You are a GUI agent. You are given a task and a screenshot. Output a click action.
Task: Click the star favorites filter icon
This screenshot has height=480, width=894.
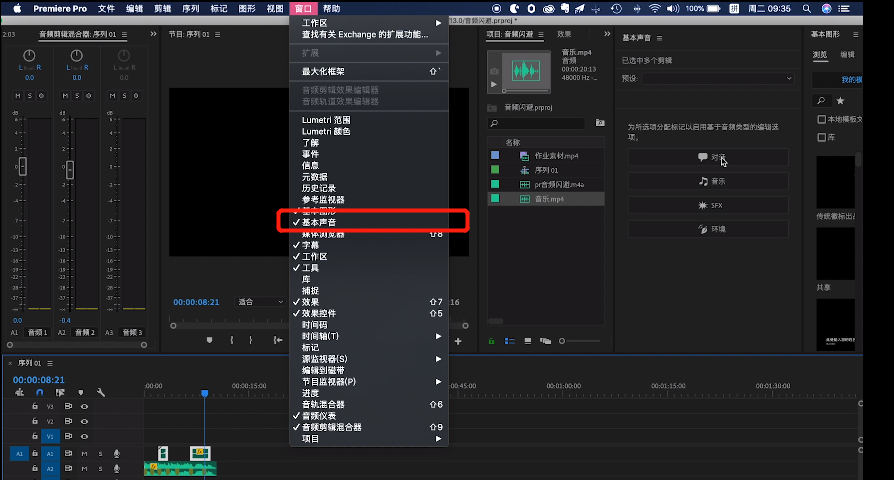840,101
